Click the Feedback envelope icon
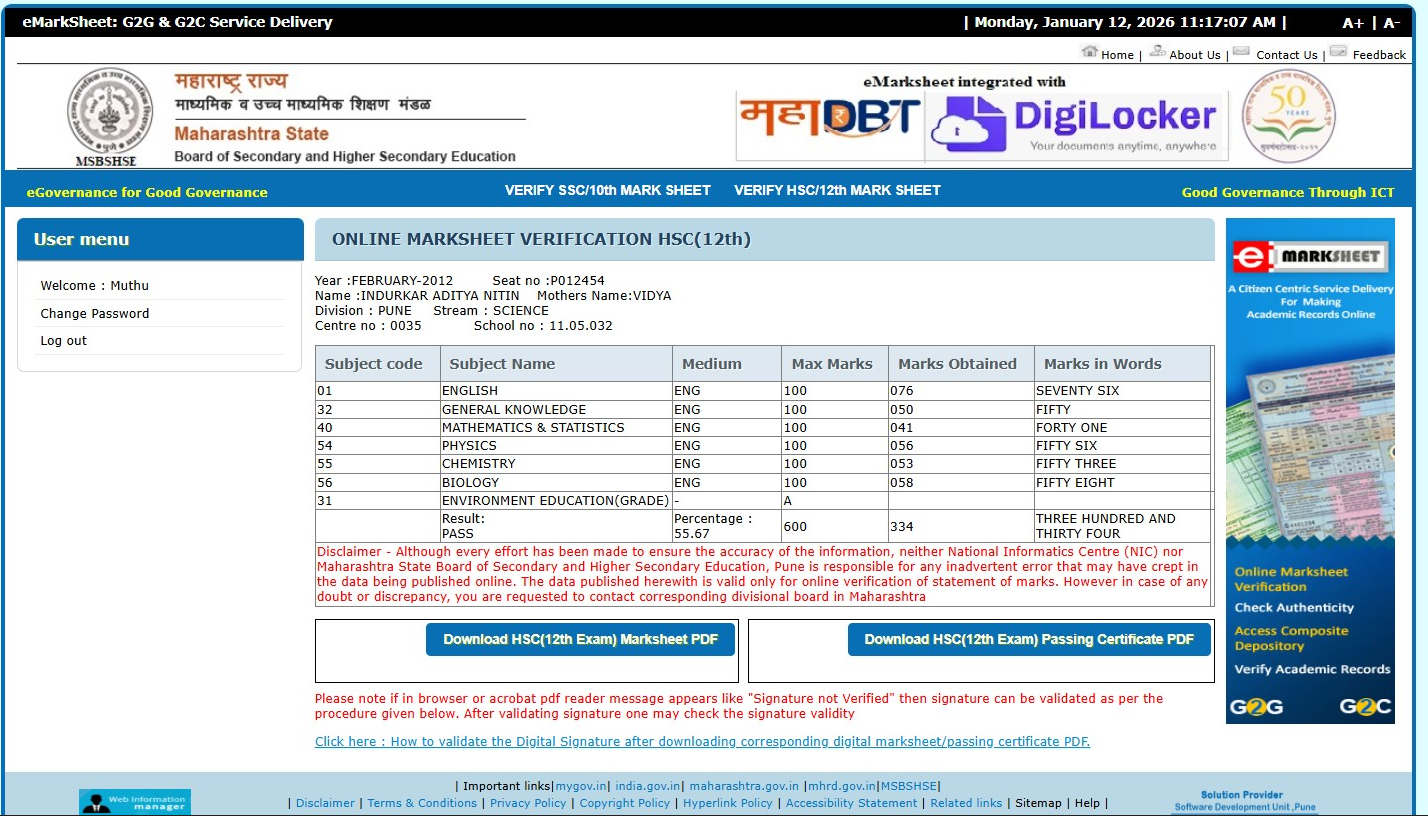Image resolution: width=1428 pixels, height=816 pixels. coord(1338,52)
